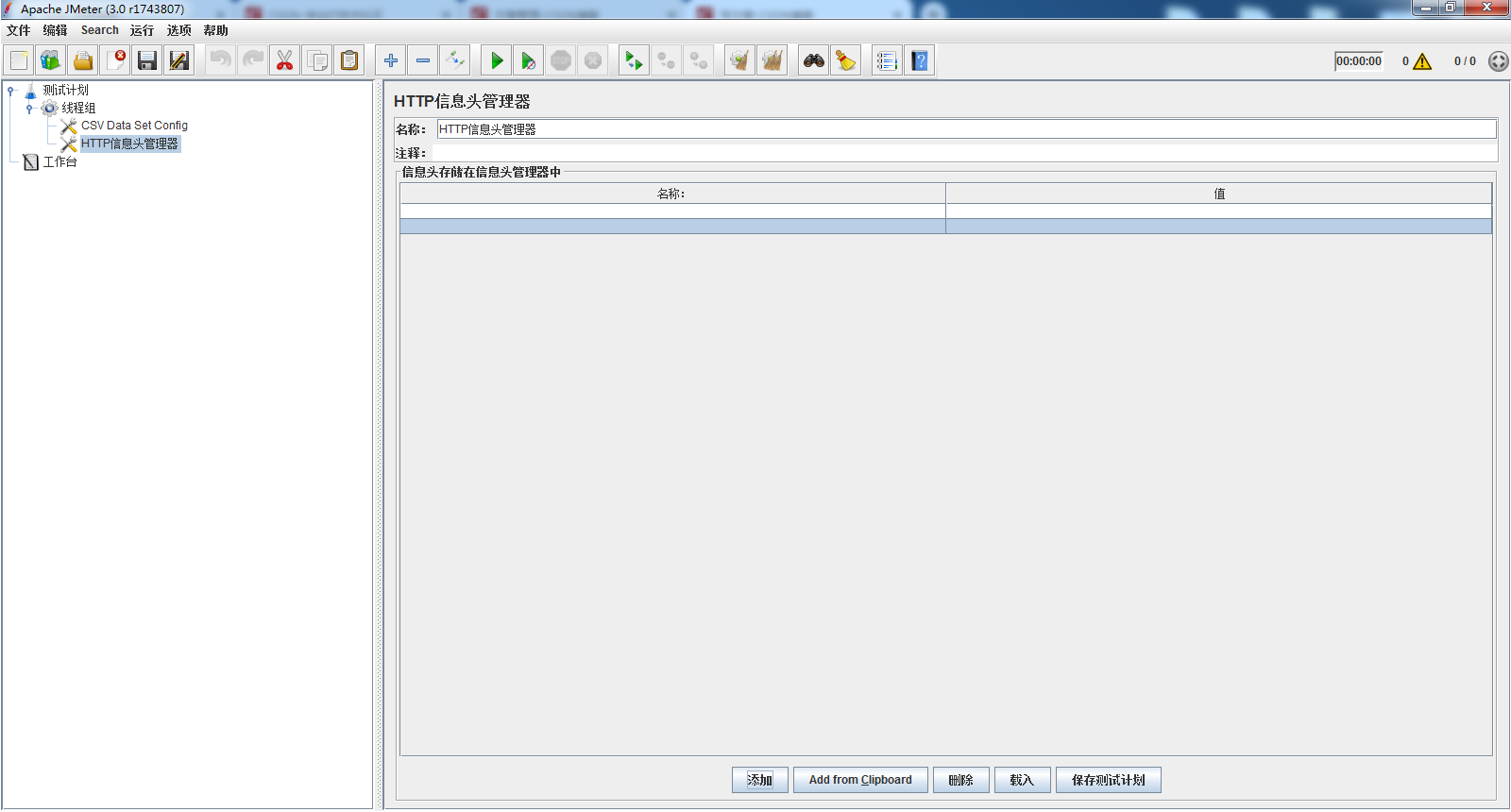Screen dimensions: 1511x812
Task: Open the Templates icon
Action: [51, 60]
